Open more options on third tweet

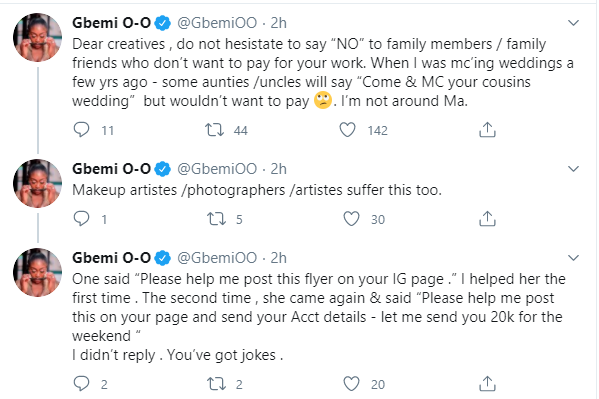coord(573,258)
